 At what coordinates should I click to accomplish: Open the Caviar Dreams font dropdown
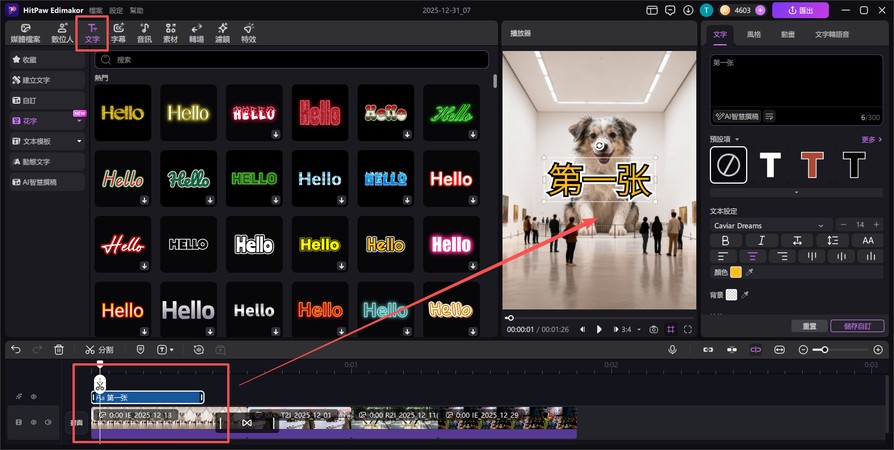click(x=771, y=225)
